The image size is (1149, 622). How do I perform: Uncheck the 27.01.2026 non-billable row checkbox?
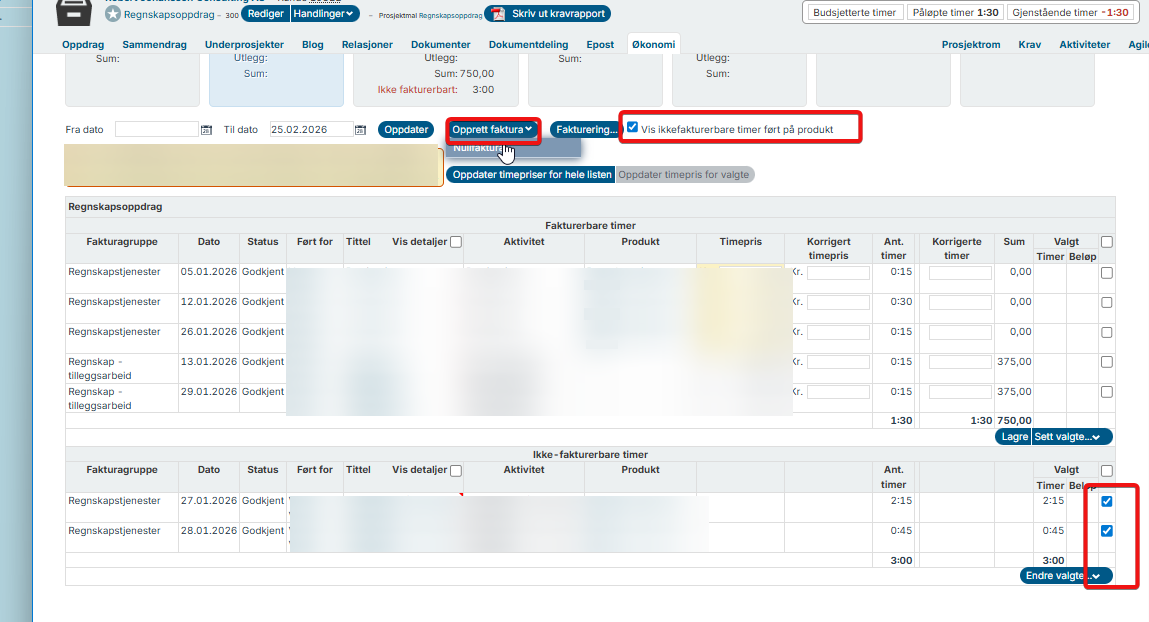[x=1107, y=502]
